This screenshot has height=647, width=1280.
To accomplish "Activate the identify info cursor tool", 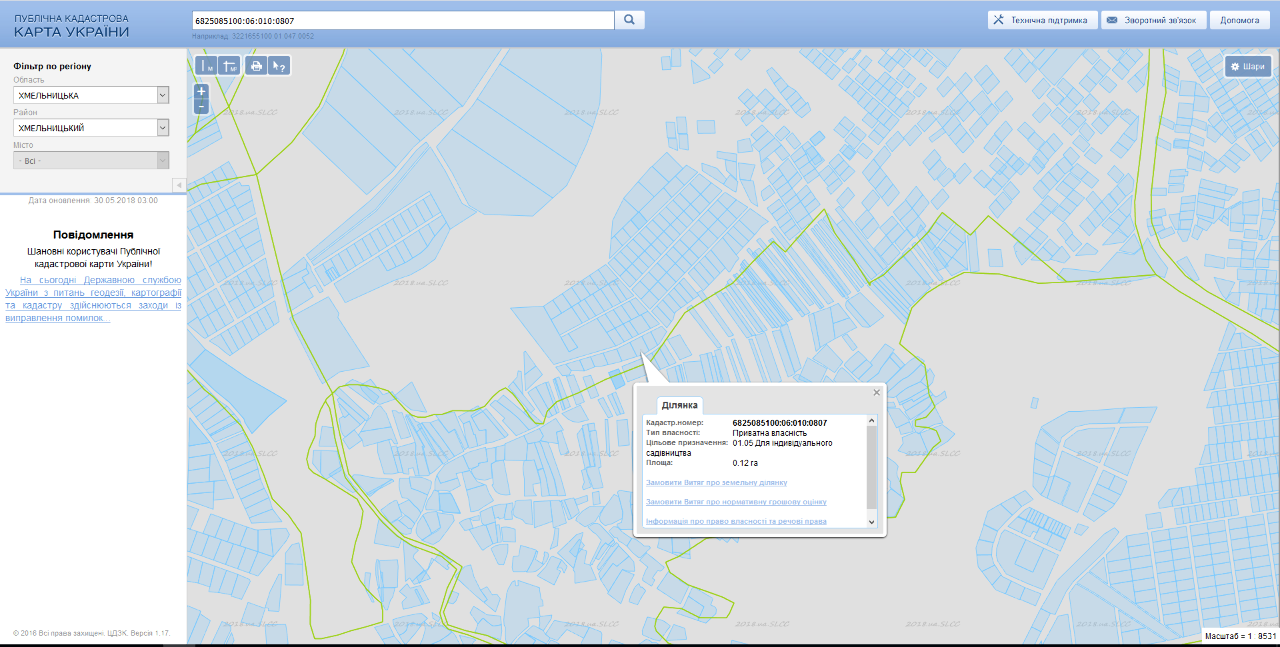I will (279, 66).
